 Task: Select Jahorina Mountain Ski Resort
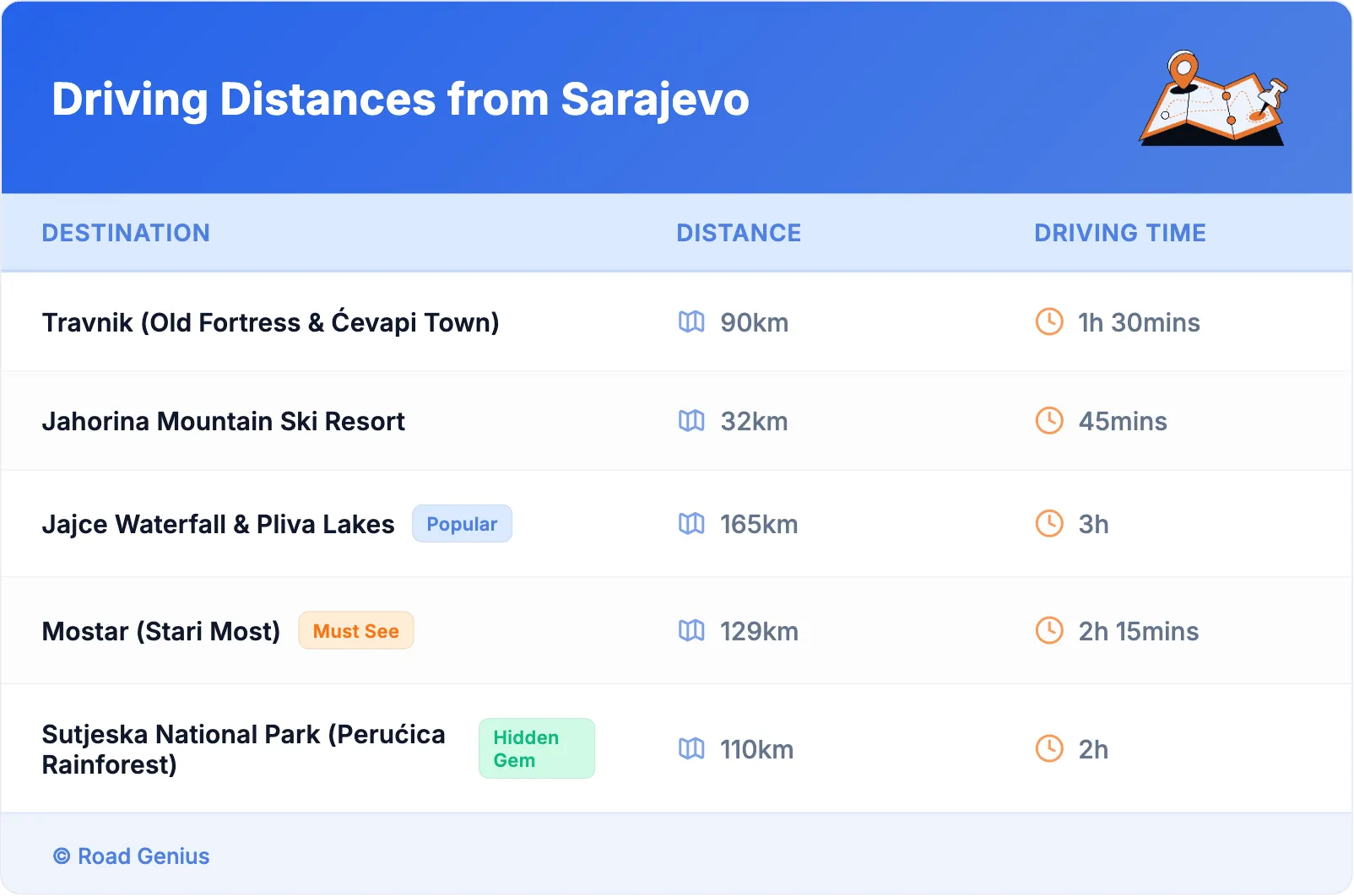[x=224, y=421]
